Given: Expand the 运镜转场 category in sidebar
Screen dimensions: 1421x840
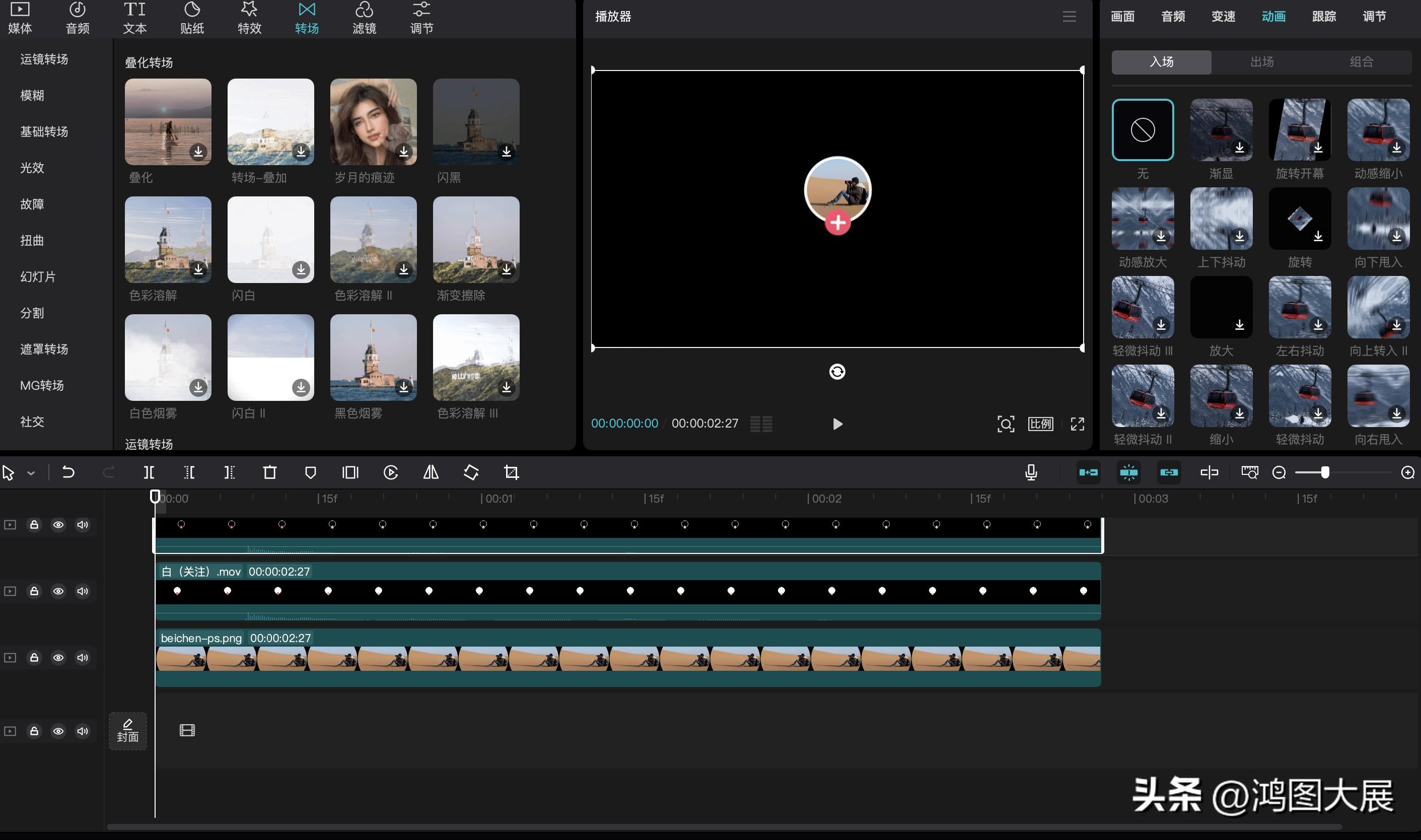Looking at the screenshot, I should 44,59.
